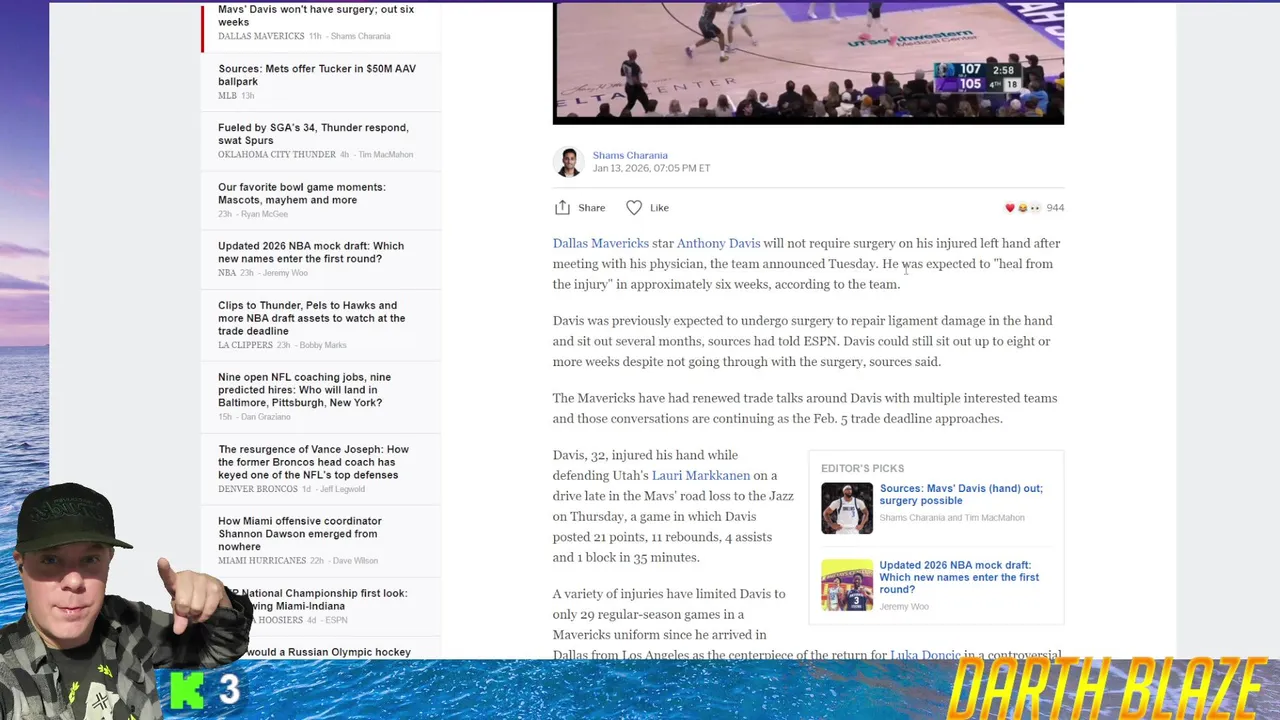Follow the Dallas Mavericks link in article

[x=601, y=243]
